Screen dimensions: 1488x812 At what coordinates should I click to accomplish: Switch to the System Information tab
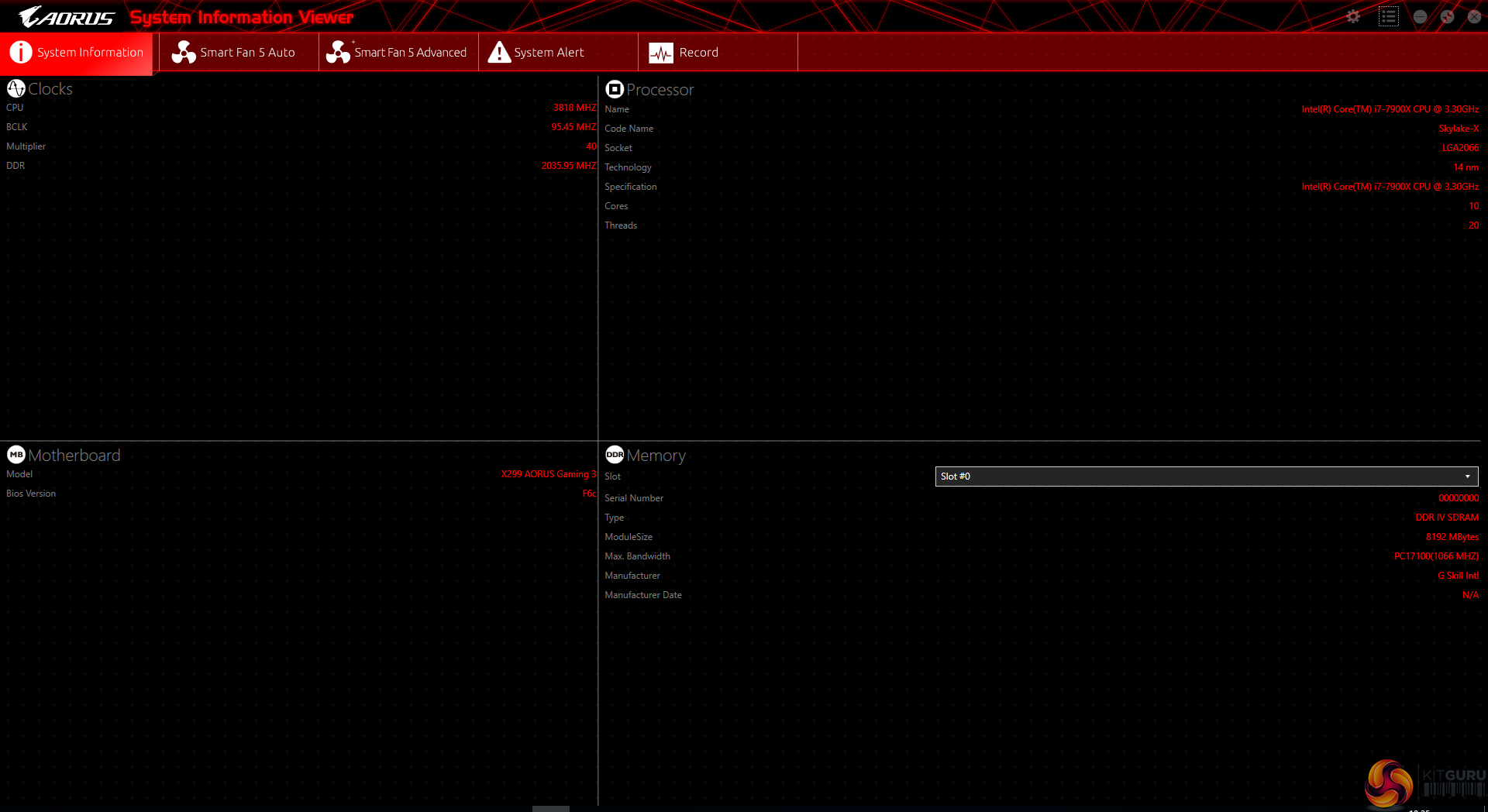click(77, 53)
